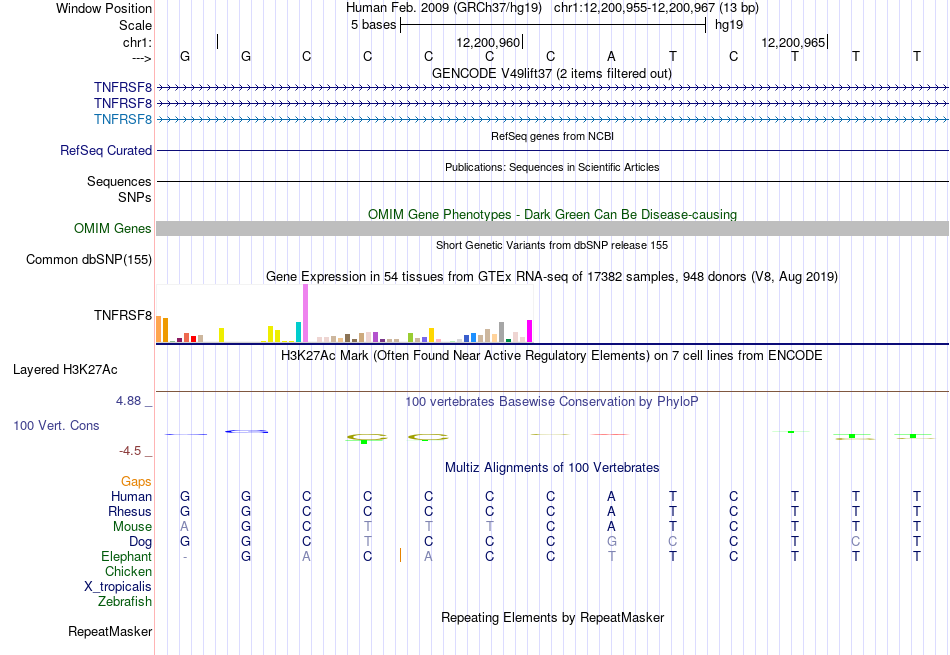The image size is (950, 655).
Task: Click the ---> sequence direction arrow
Action: tap(141, 58)
